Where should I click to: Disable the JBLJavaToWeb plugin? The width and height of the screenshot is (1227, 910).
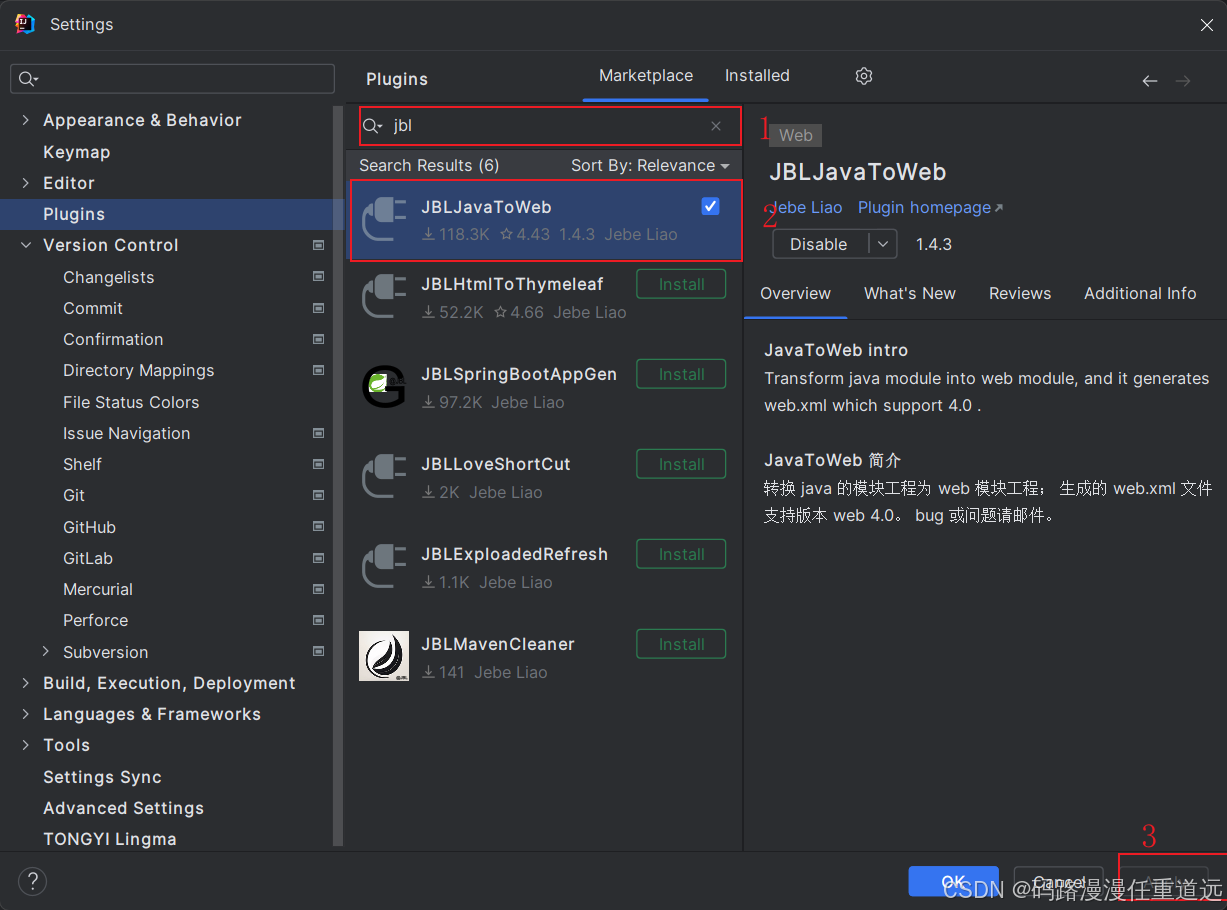(x=819, y=244)
